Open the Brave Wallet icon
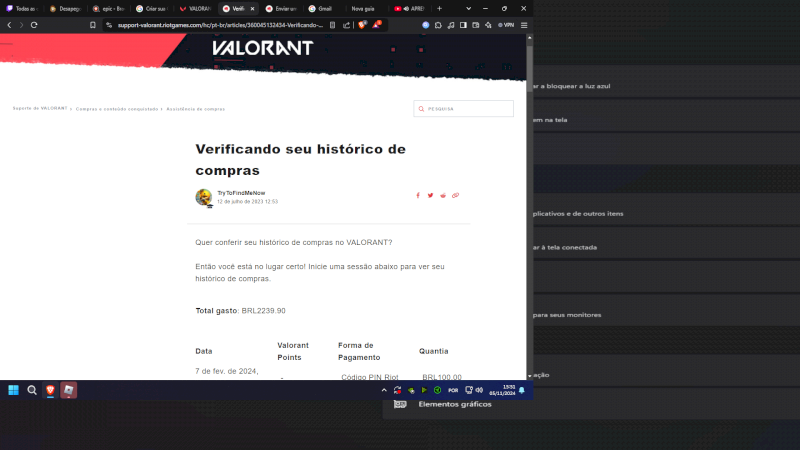This screenshot has width=800, height=450. coord(476,25)
